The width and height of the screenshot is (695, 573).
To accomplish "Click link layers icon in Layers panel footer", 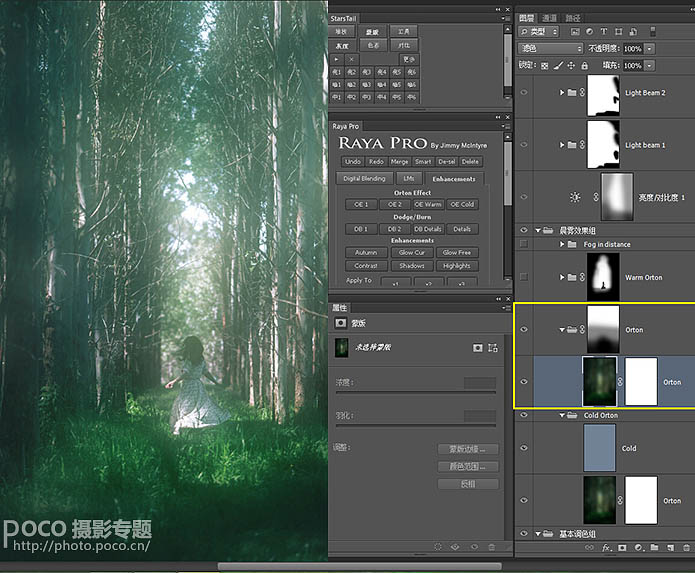I will pos(589,548).
